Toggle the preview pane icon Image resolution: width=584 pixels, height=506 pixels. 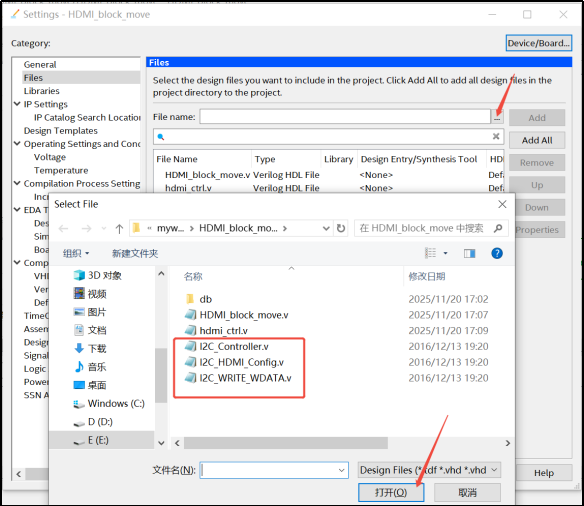[469, 254]
